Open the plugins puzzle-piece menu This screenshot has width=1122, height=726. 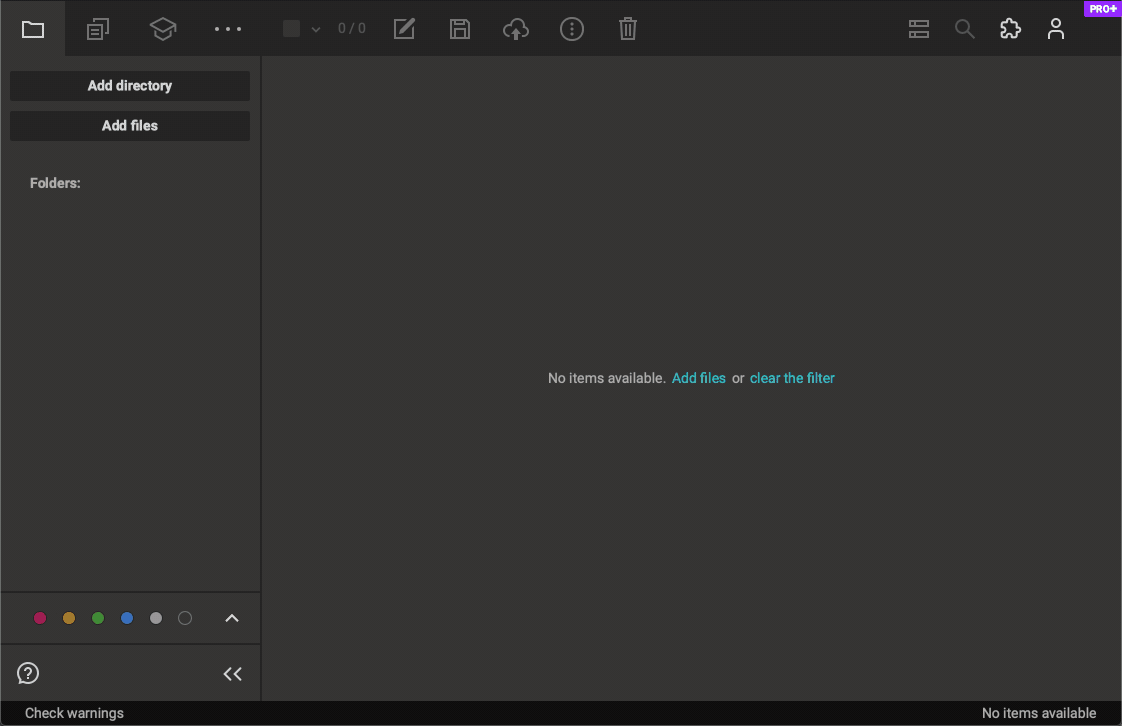[1010, 28]
